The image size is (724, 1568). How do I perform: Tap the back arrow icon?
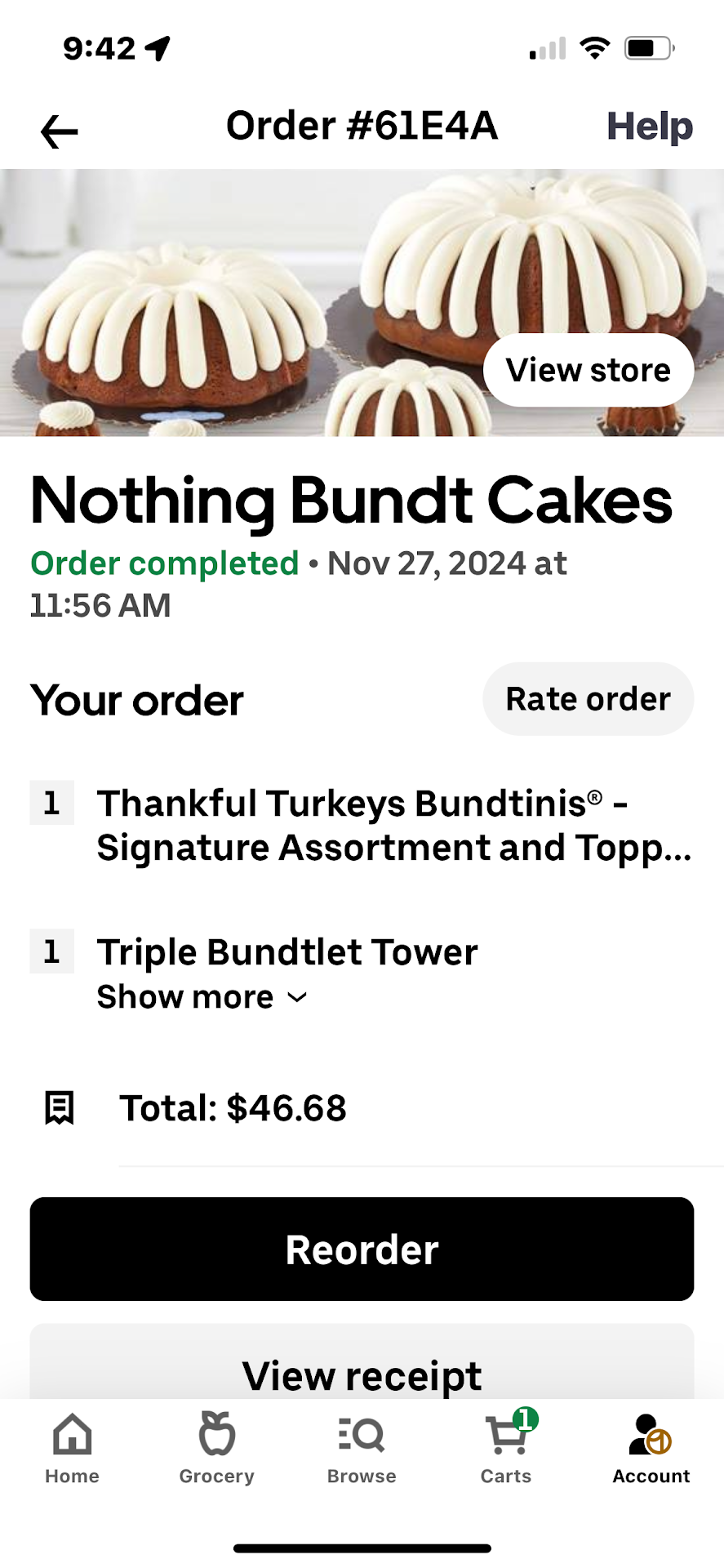[59, 131]
